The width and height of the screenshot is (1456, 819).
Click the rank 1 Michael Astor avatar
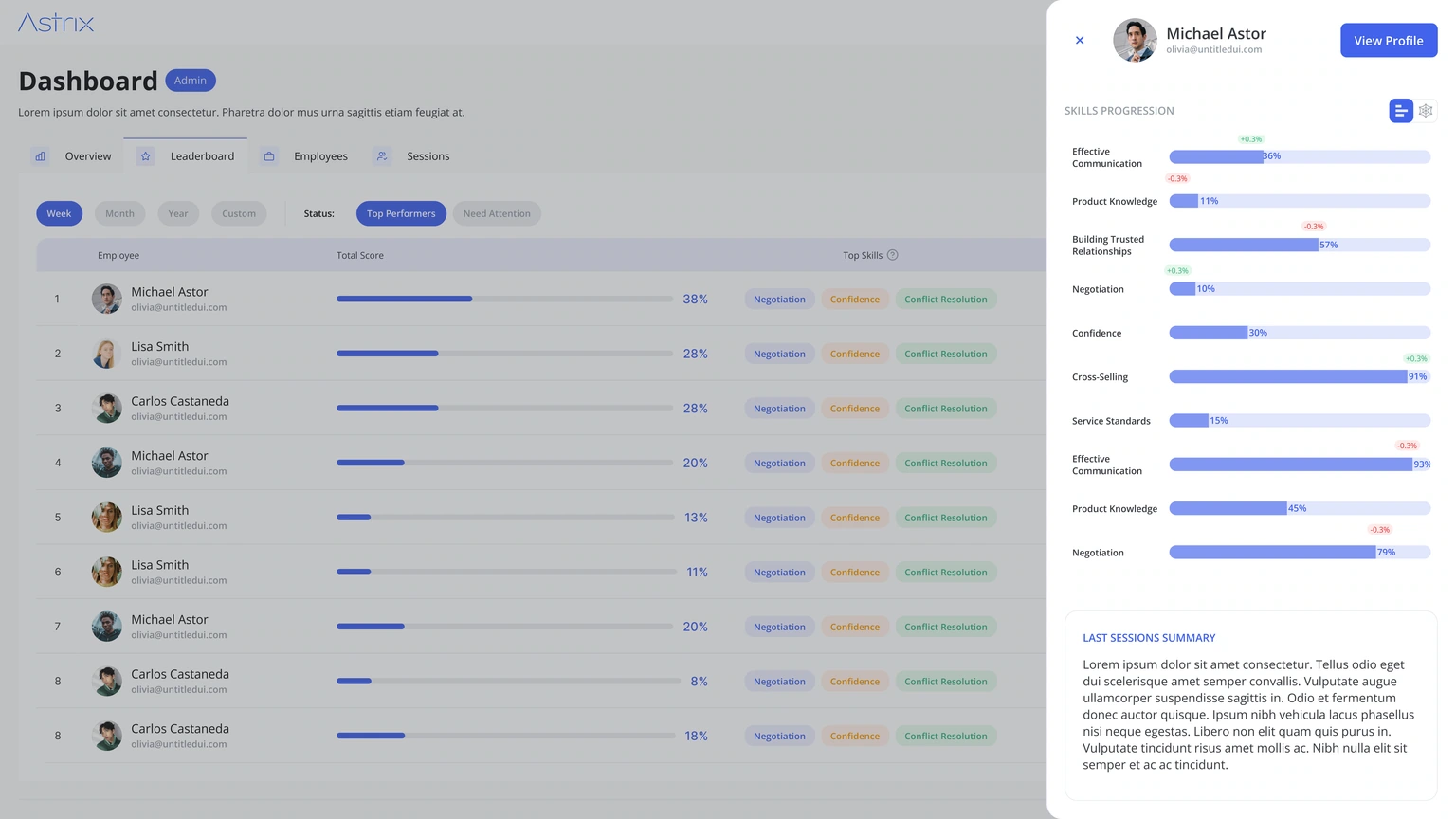[106, 299]
